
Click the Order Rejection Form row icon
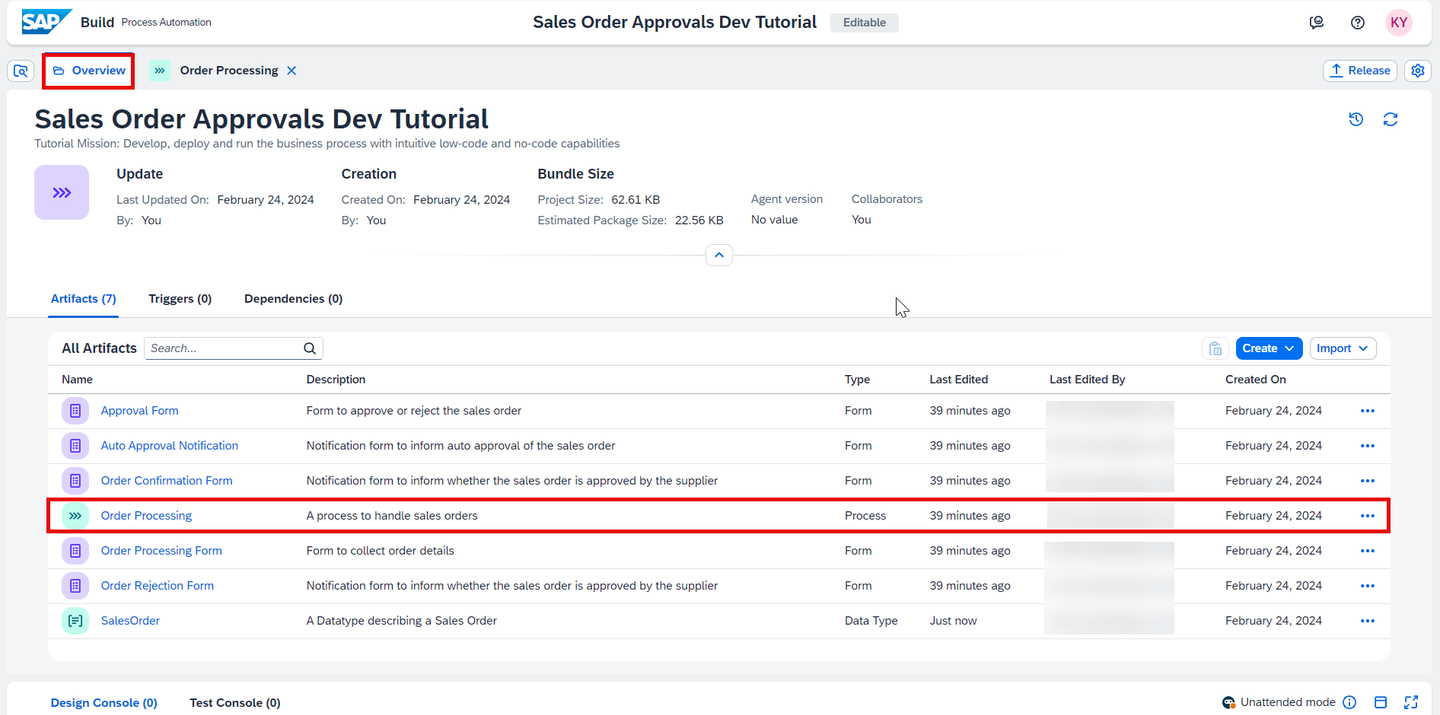tap(75, 586)
